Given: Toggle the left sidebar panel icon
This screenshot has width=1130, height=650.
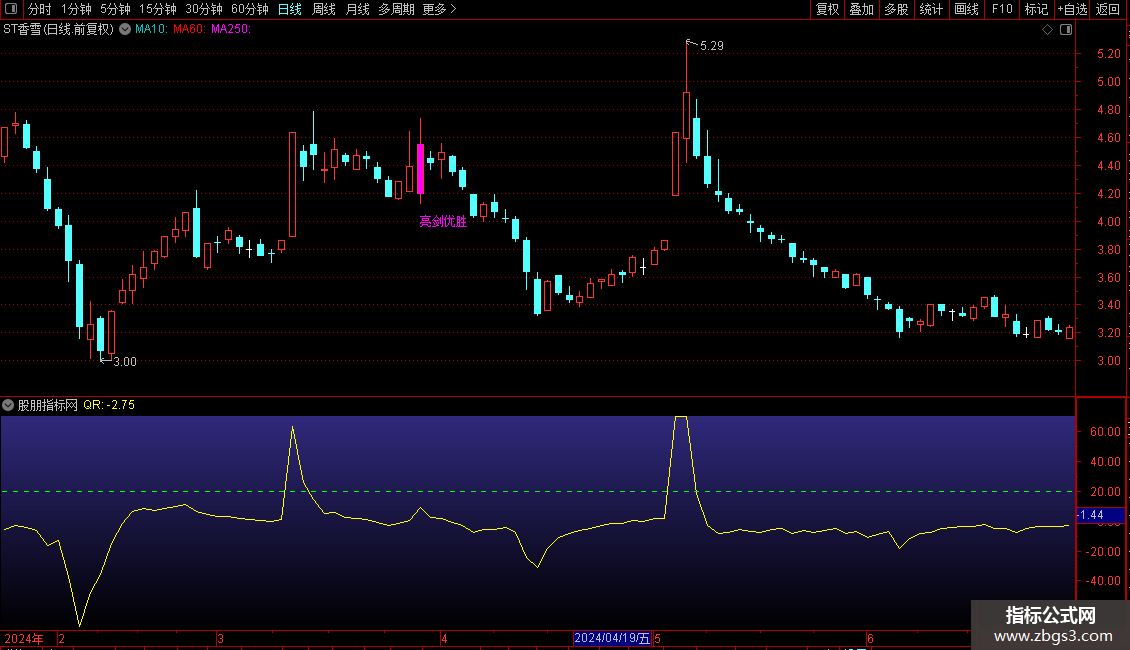Looking at the screenshot, I should point(11,9).
